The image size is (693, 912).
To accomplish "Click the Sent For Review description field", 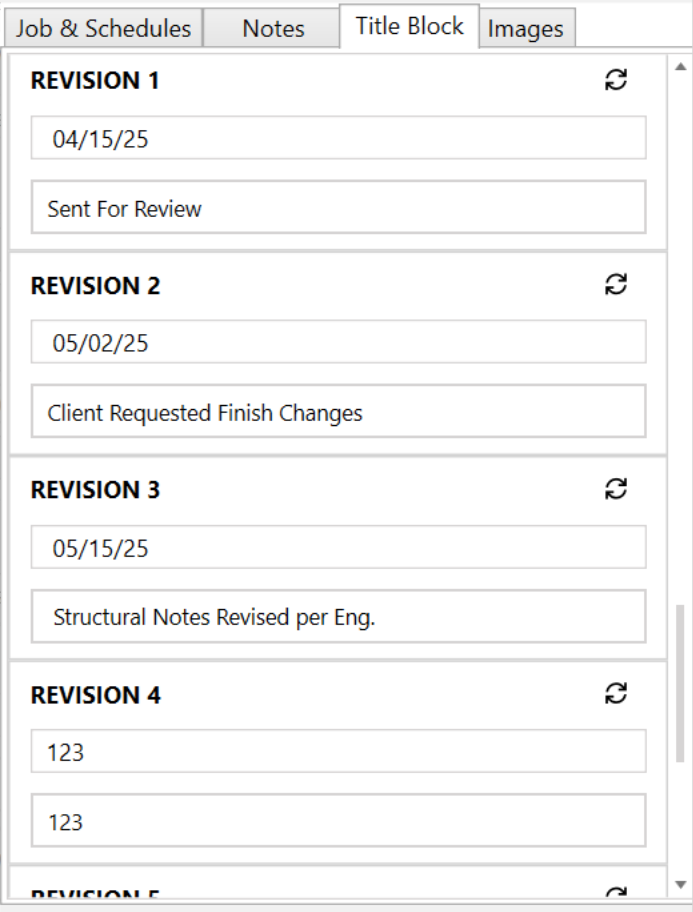I will tap(339, 207).
